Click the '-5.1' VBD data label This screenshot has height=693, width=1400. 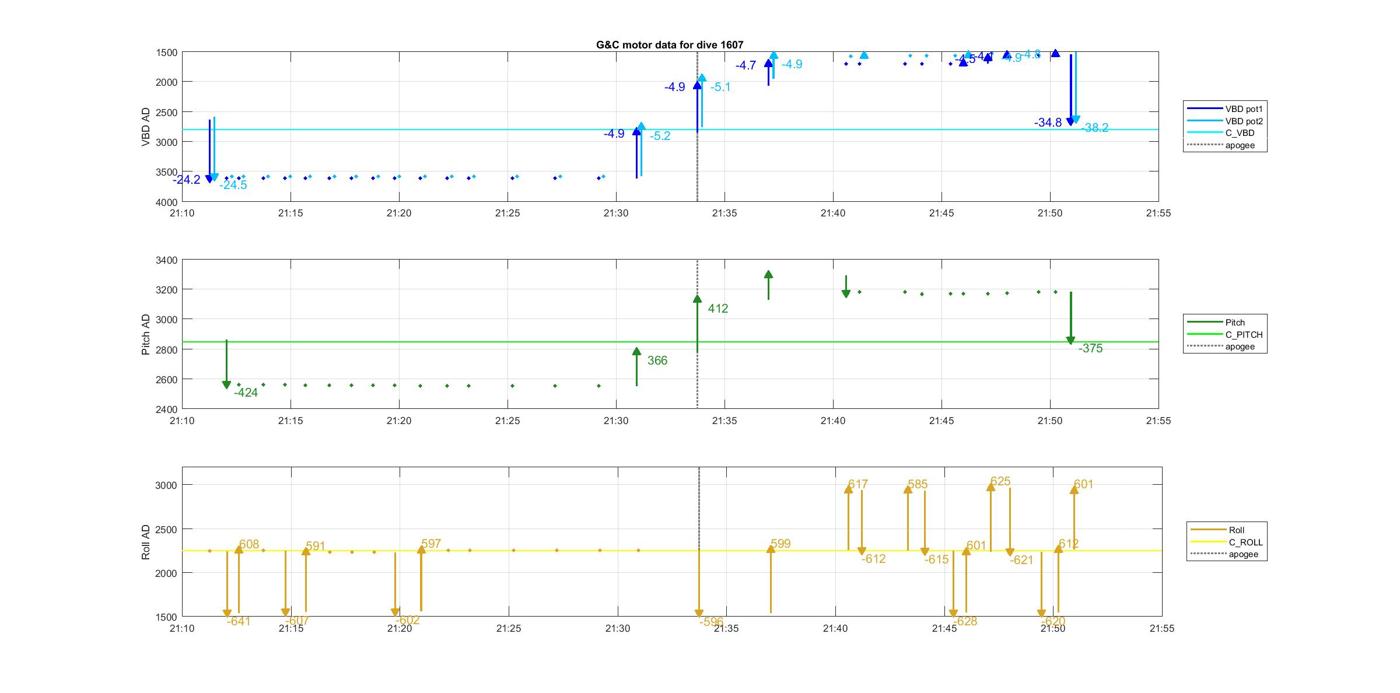(x=720, y=88)
